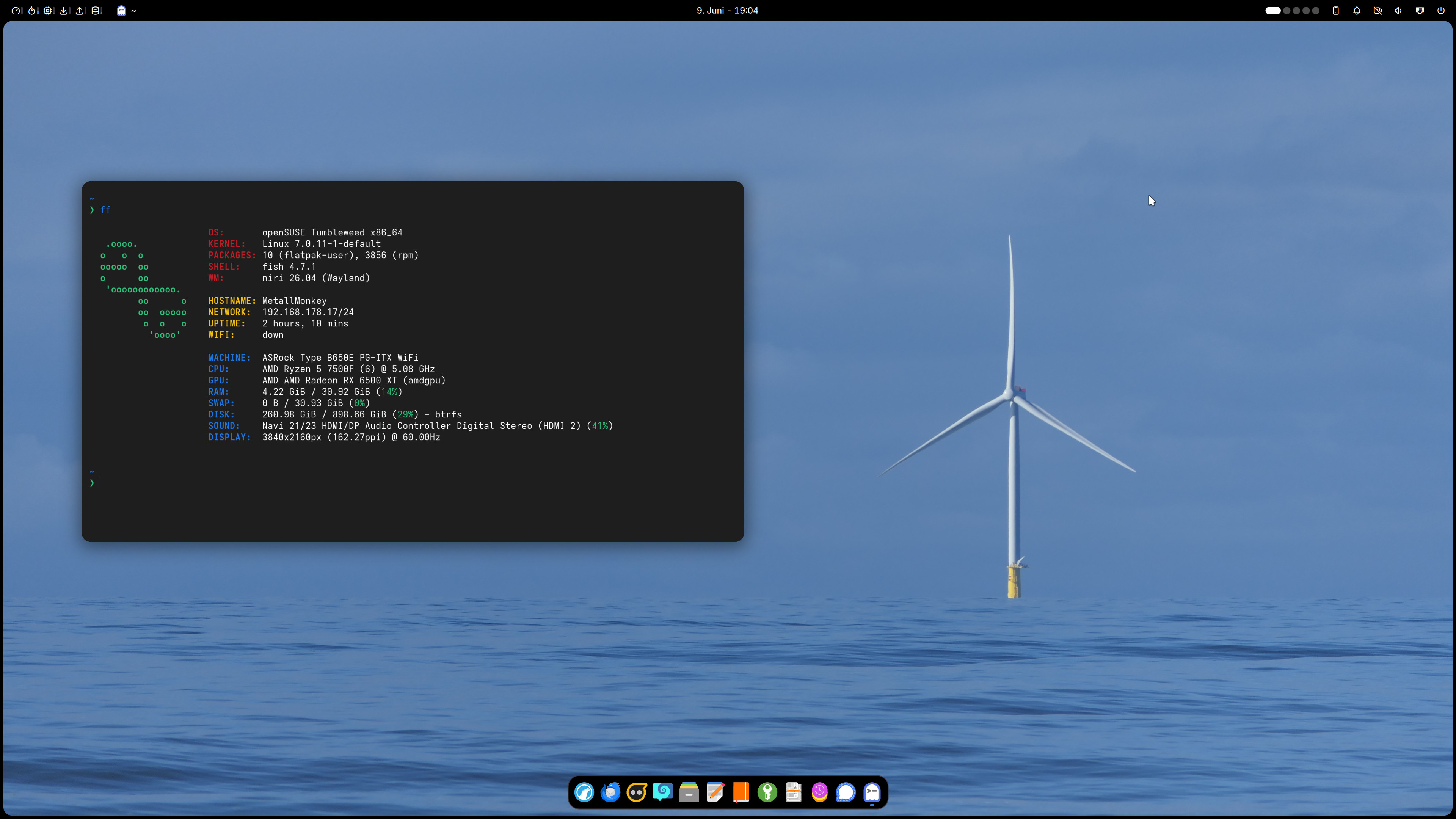Switch to the fourth workspace dot

tap(1306, 11)
